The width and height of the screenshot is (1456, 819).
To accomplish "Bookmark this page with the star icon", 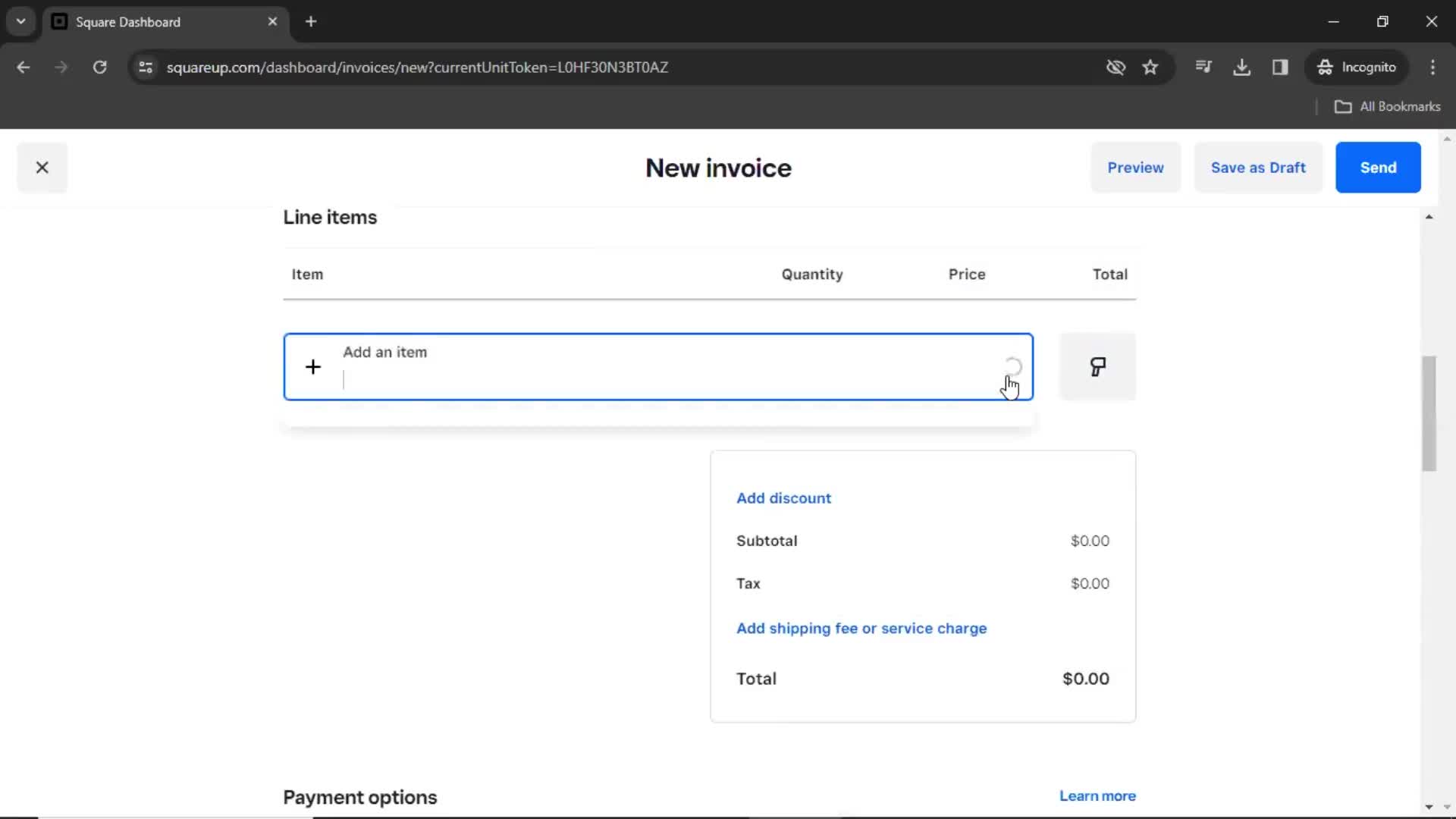I will [1150, 67].
